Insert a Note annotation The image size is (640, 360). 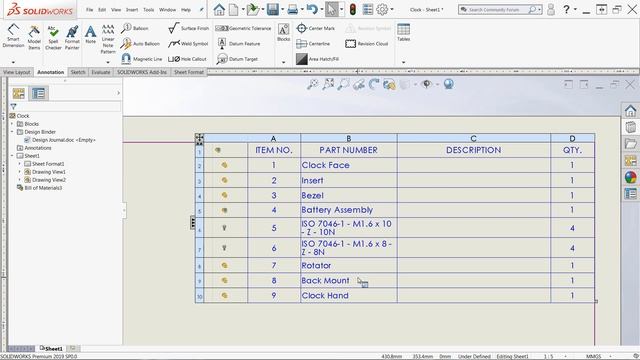(x=91, y=34)
